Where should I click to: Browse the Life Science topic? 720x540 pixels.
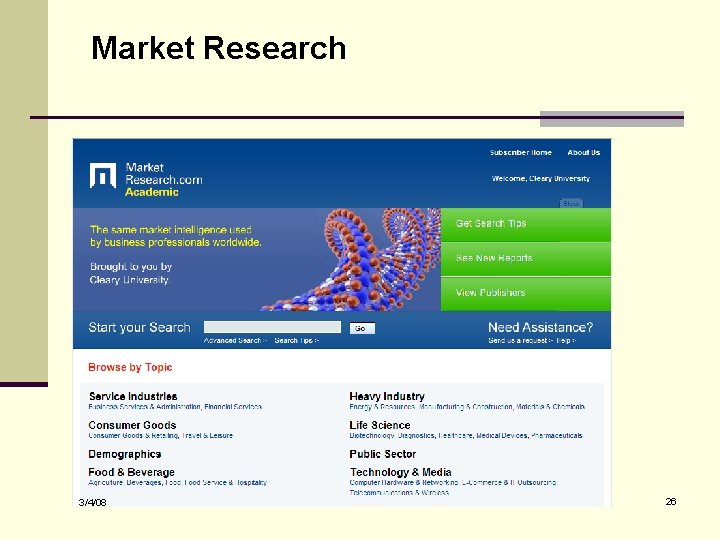click(380, 425)
